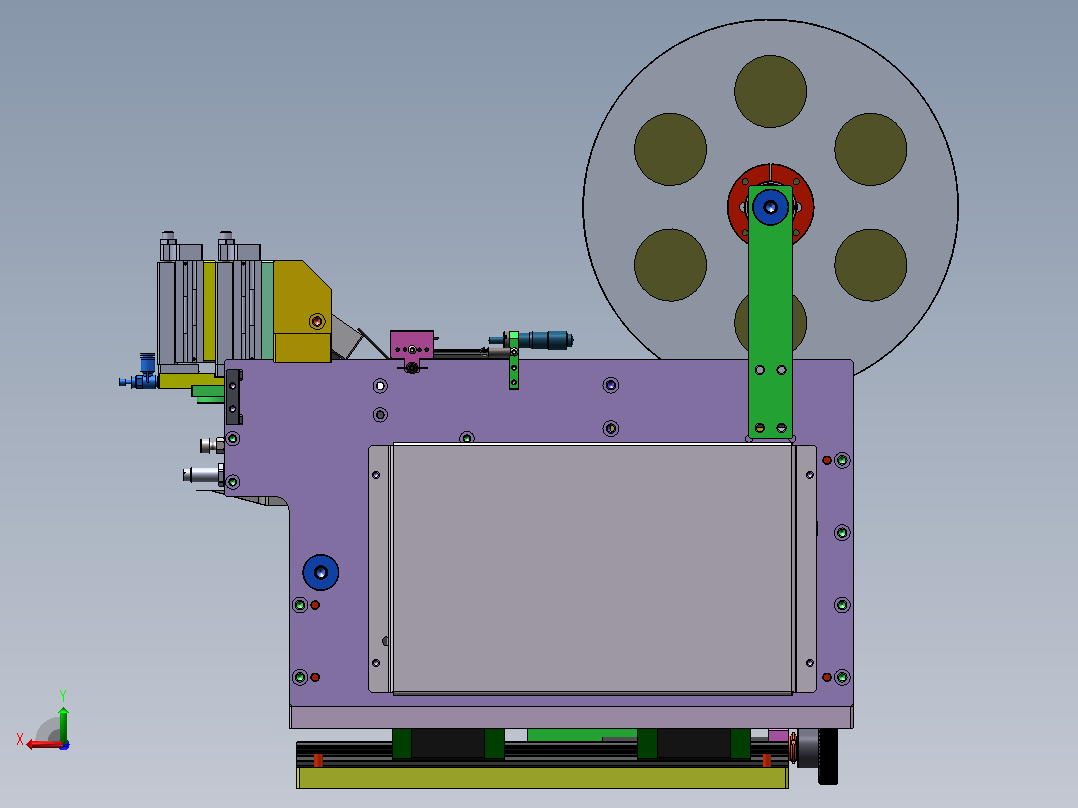Select the blue round knob on the purple plate

[x=320, y=572]
